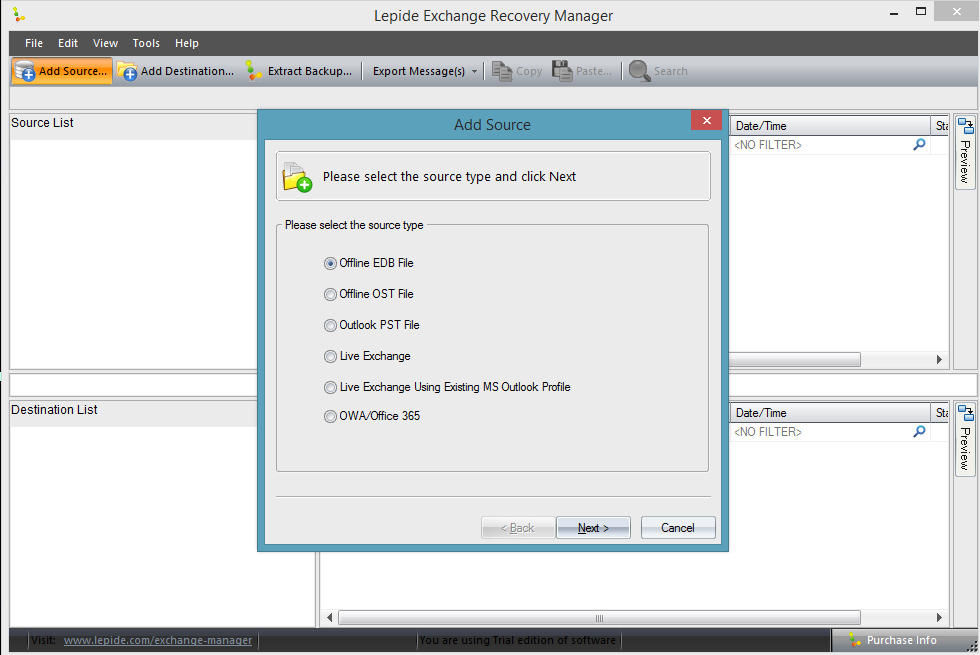
Task: Open the Edit menu
Action: click(68, 43)
